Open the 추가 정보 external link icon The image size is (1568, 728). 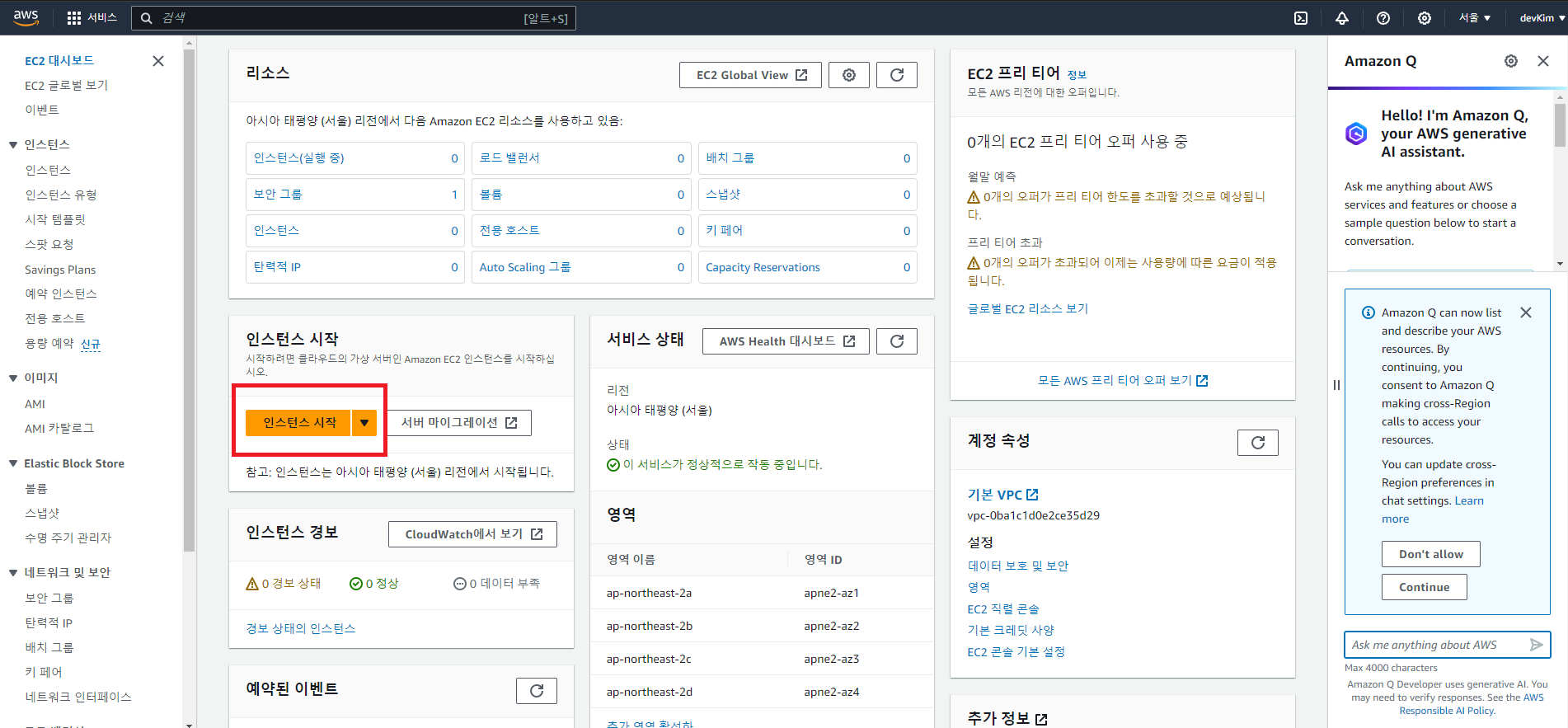tap(1041, 719)
